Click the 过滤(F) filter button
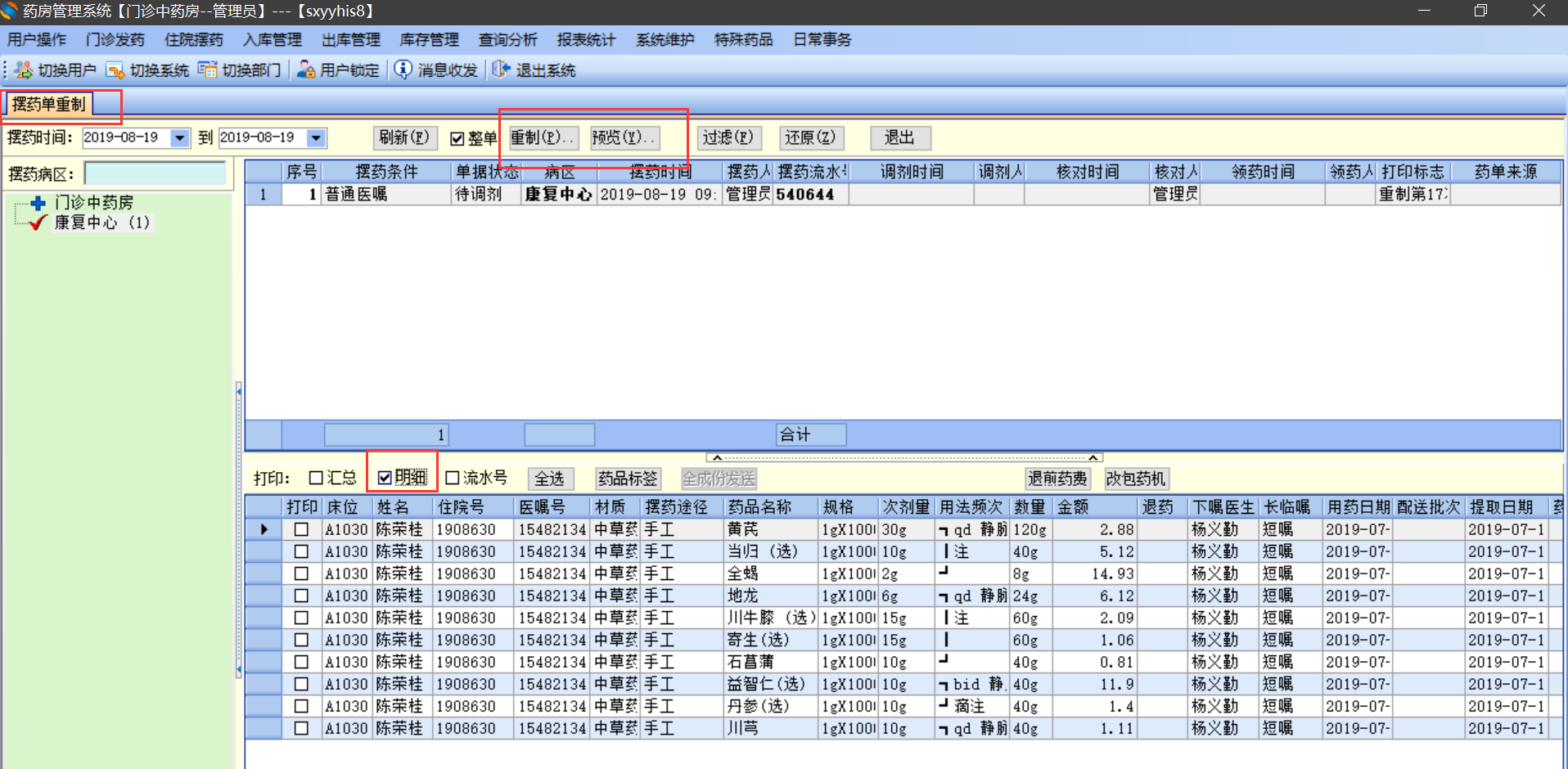 pos(729,137)
